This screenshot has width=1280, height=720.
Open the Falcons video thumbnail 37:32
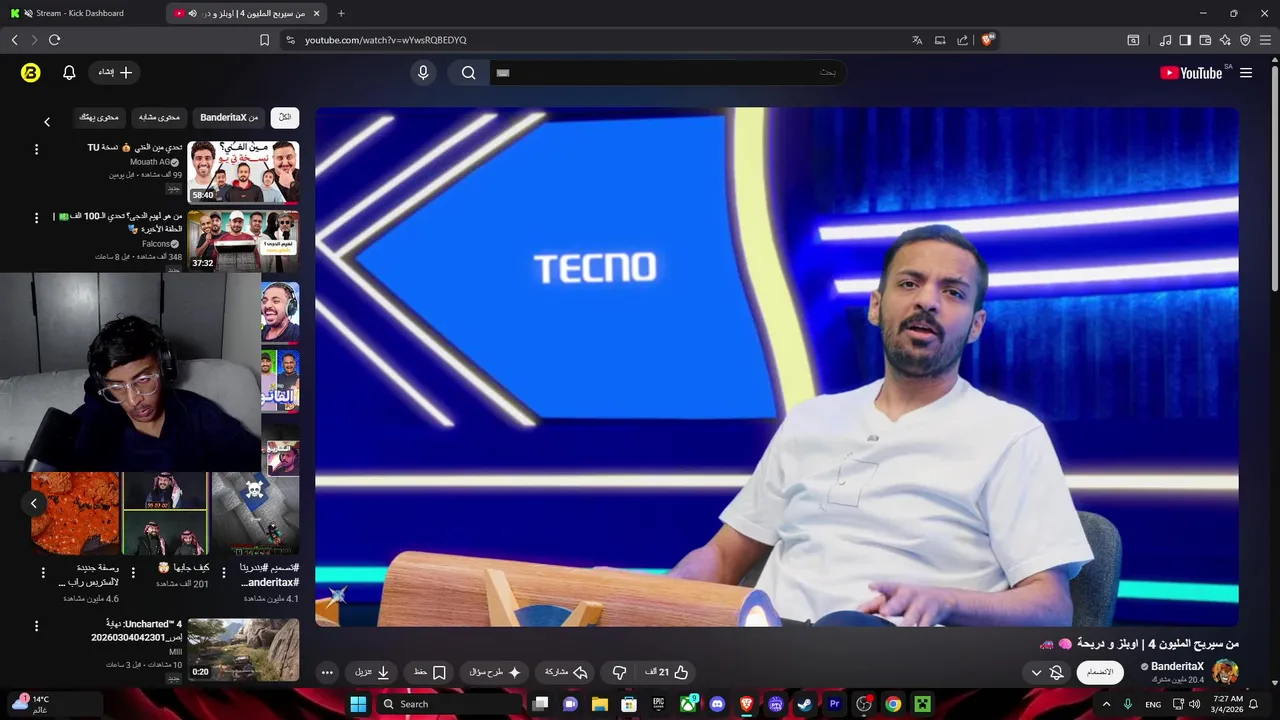tap(243, 241)
